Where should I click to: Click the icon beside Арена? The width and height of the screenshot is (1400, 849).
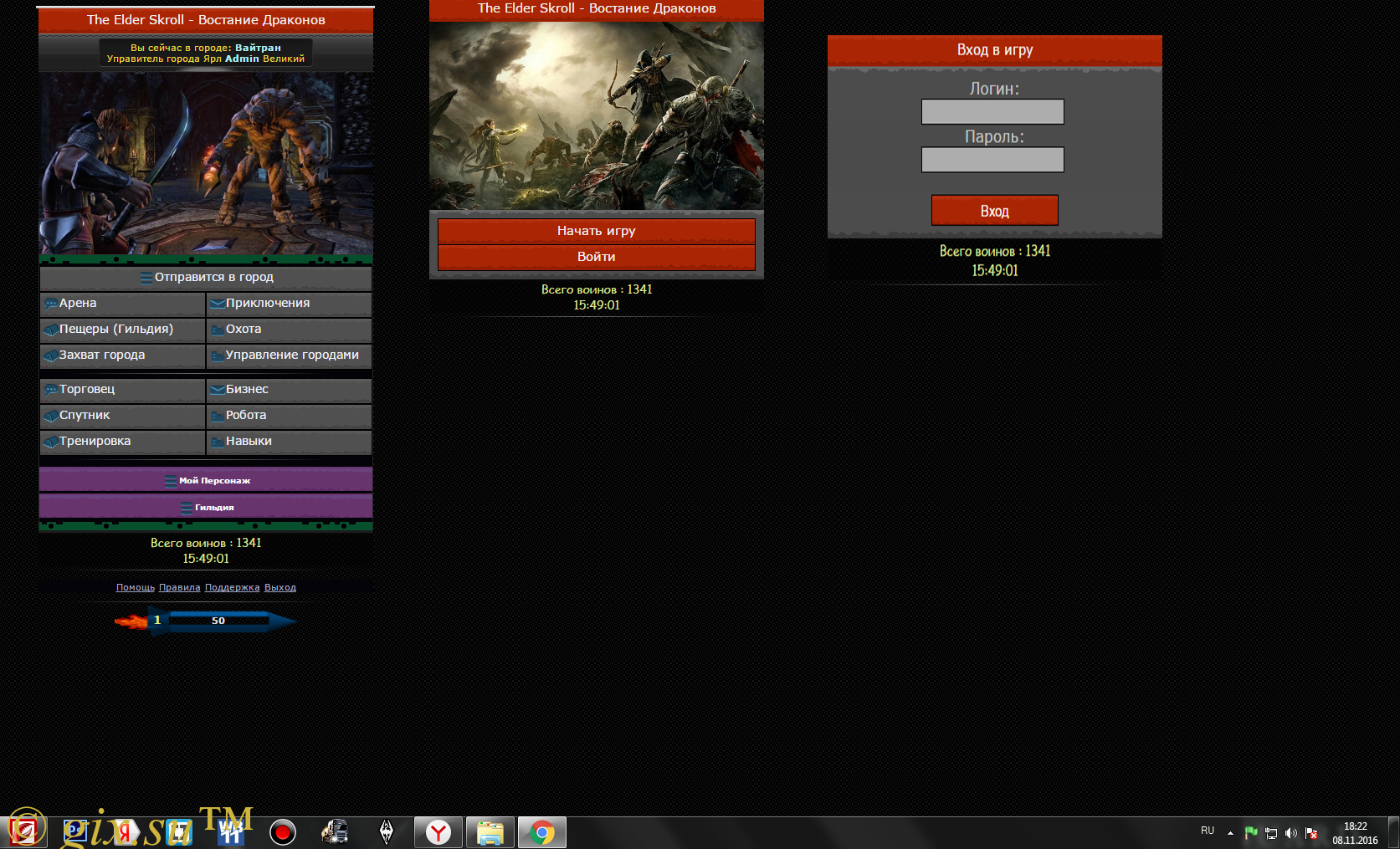pyautogui.click(x=51, y=304)
